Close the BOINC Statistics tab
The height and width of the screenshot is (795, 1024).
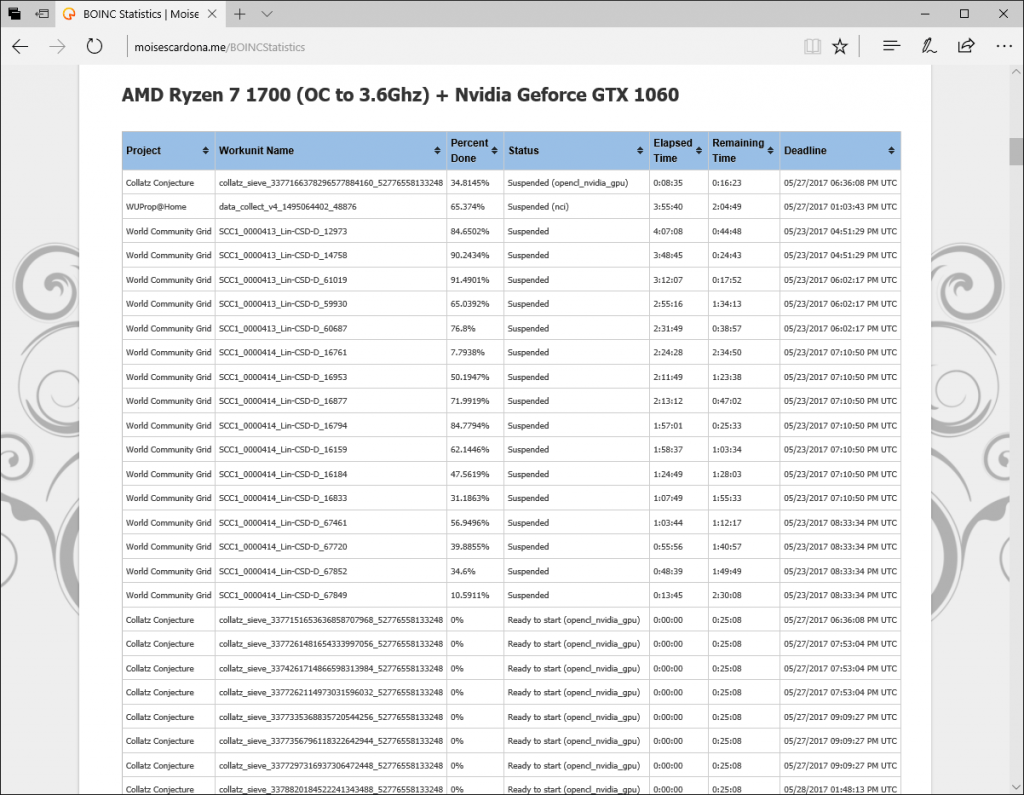212,14
